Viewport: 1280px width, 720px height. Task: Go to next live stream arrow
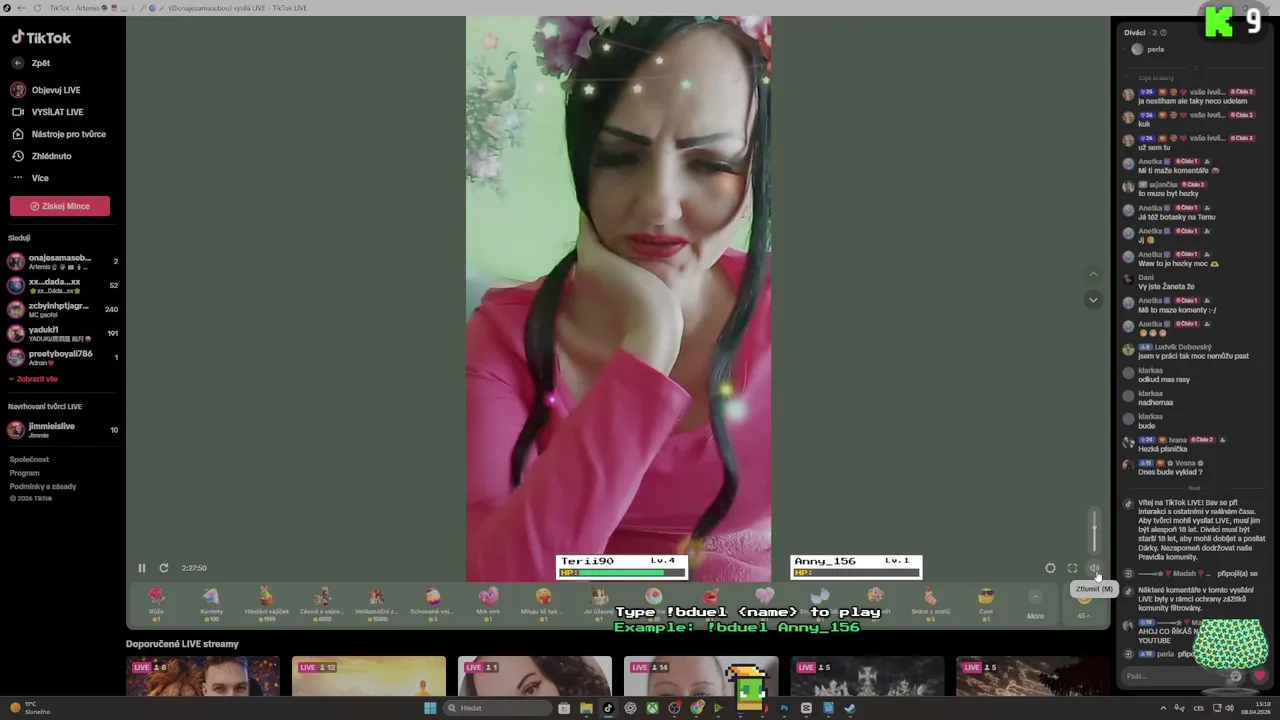coord(1093,300)
